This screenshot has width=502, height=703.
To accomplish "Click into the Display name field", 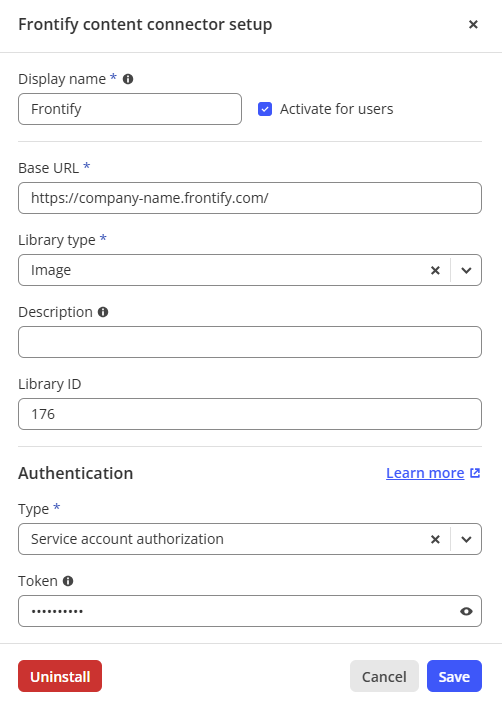I will click(130, 109).
